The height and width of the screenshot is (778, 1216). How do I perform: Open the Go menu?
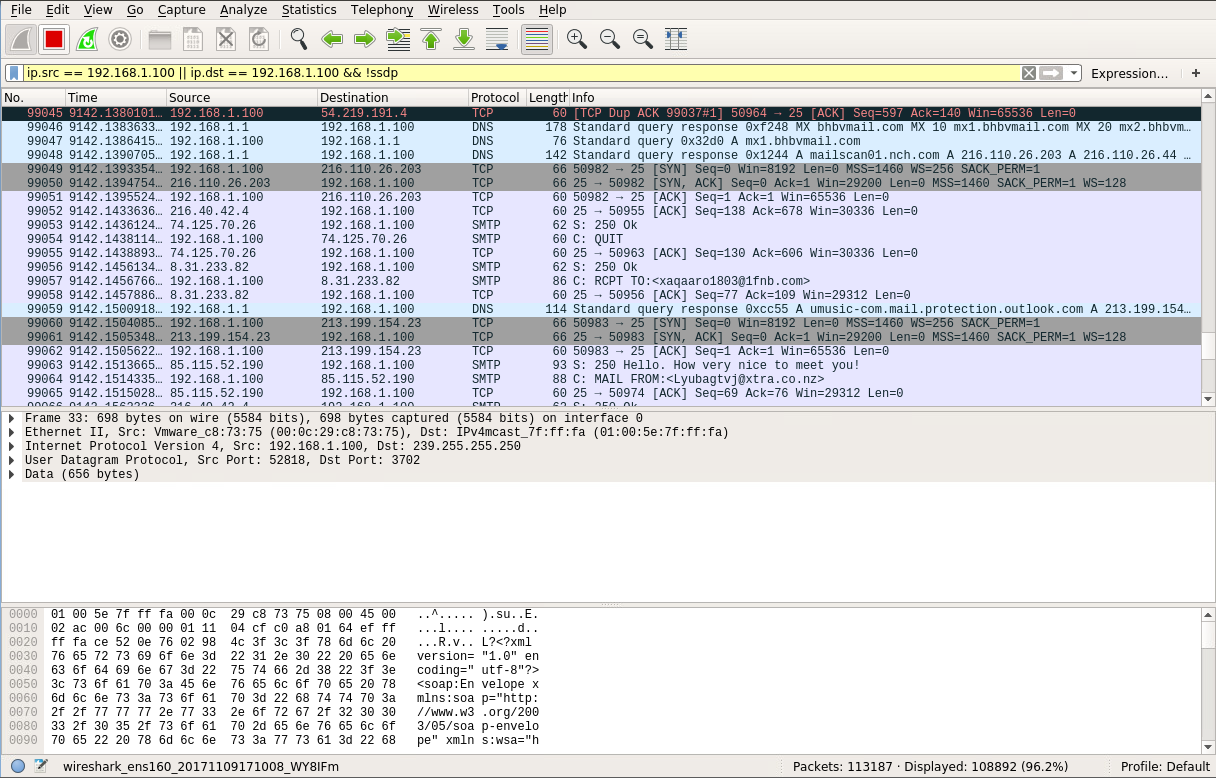pos(135,10)
